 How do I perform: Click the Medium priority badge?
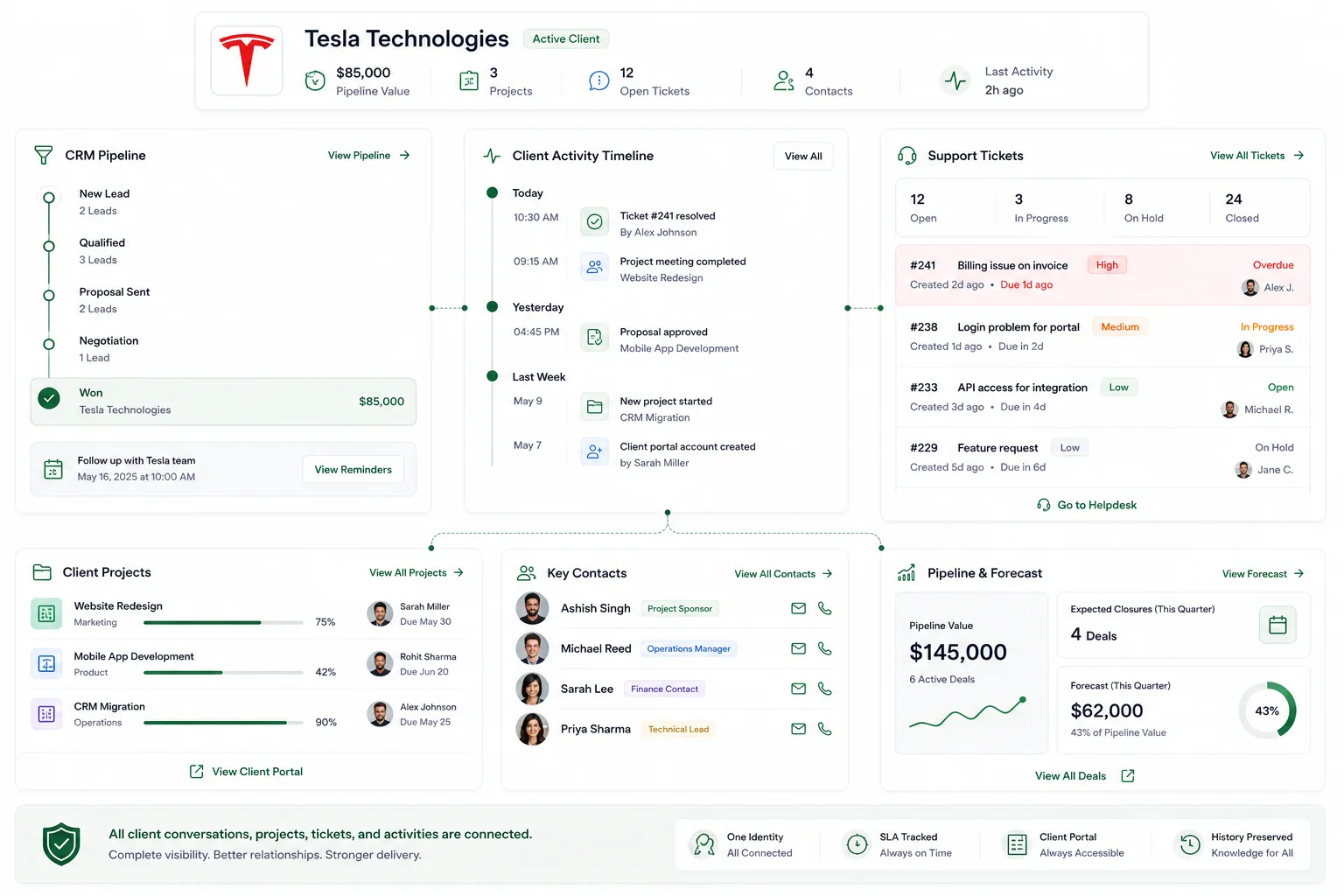pyautogui.click(x=1120, y=327)
